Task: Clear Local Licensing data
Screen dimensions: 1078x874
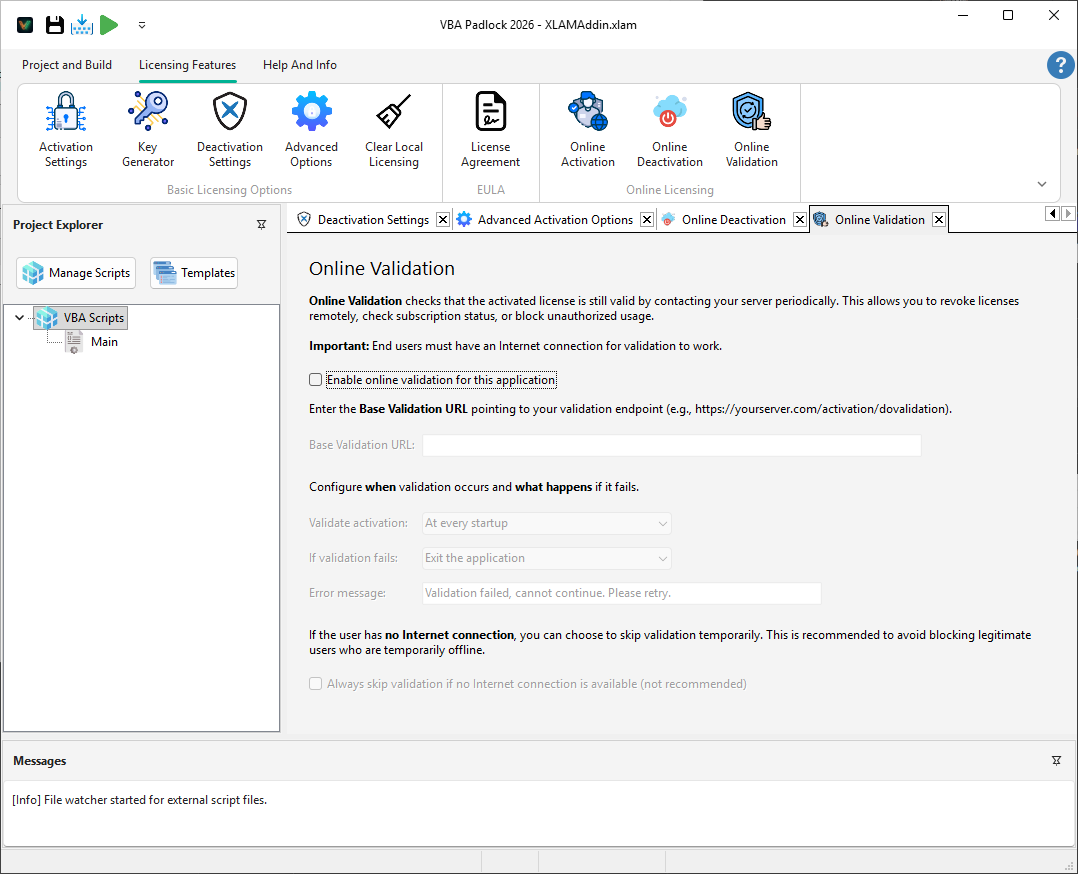Action: (393, 128)
